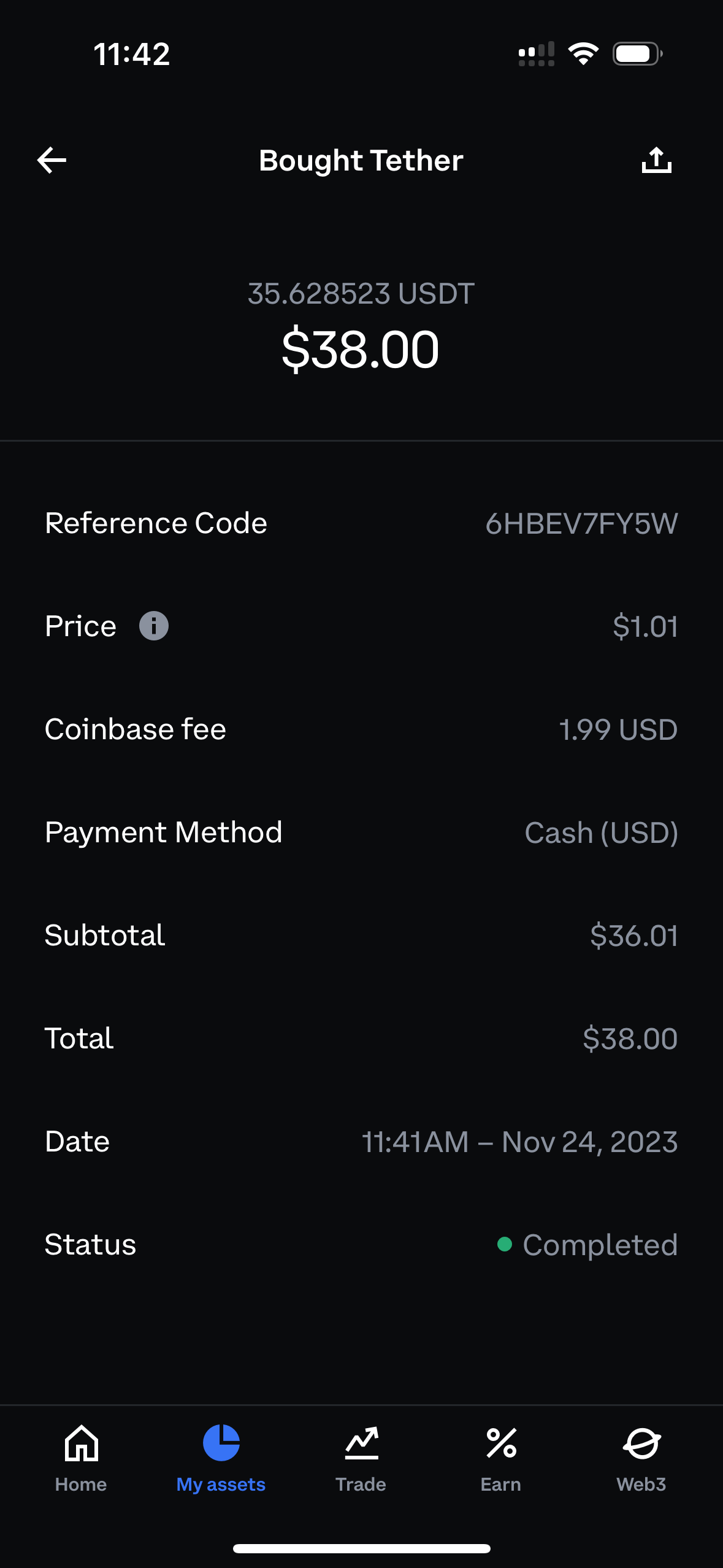The width and height of the screenshot is (723, 1568).
Task: Tap the Earn percent icon
Action: click(x=501, y=1443)
